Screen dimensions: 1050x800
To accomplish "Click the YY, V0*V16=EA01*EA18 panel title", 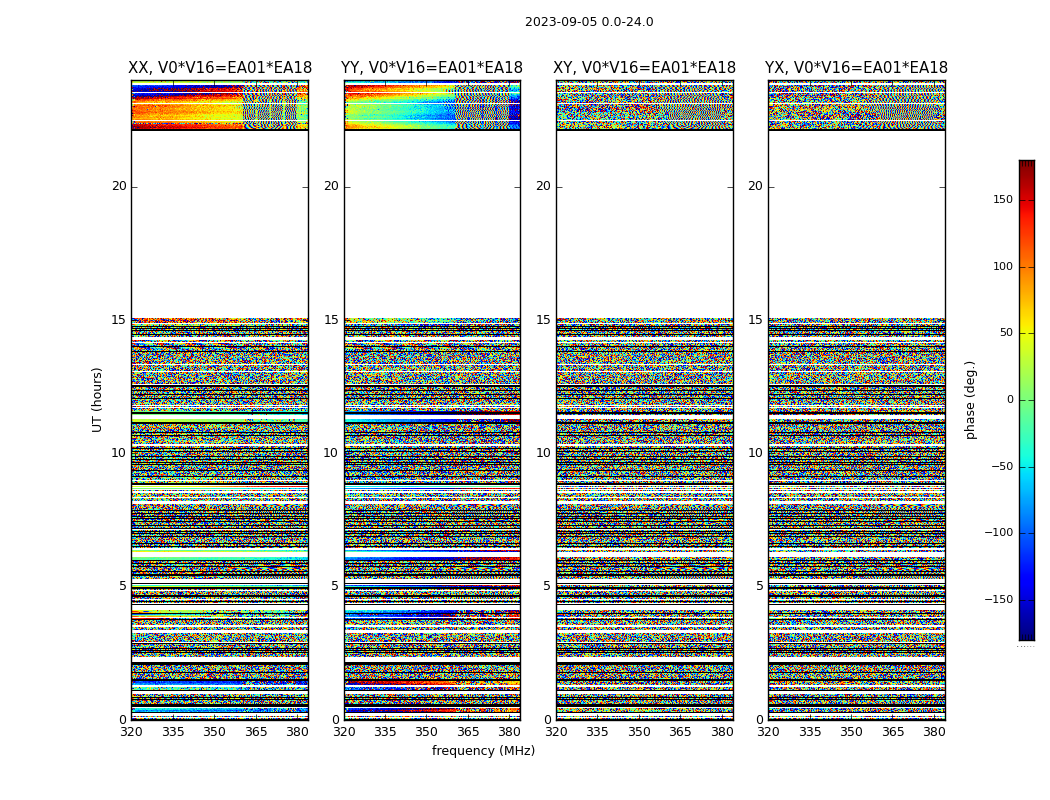I will [x=432, y=68].
